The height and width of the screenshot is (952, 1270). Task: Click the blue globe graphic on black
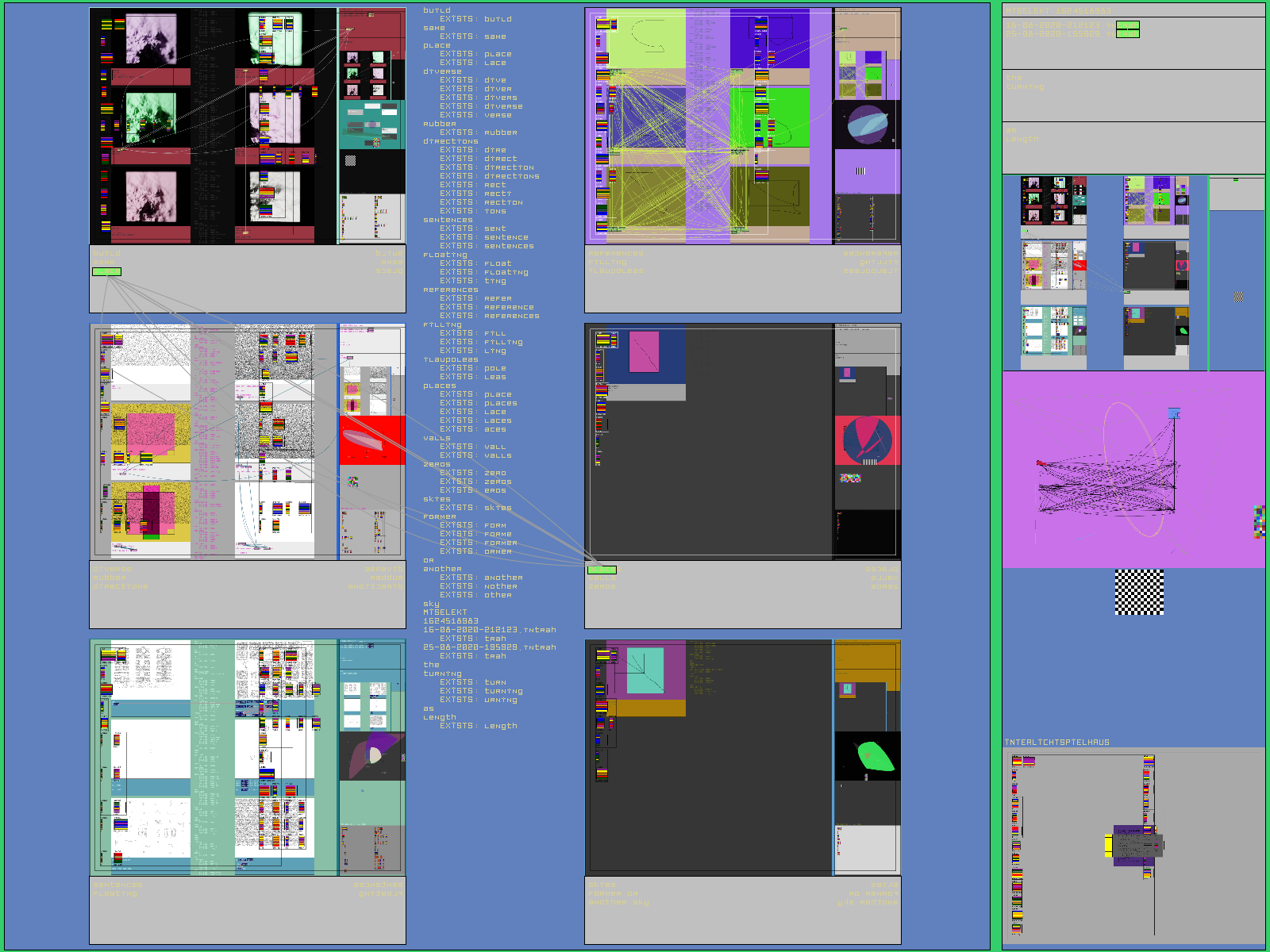(x=867, y=125)
